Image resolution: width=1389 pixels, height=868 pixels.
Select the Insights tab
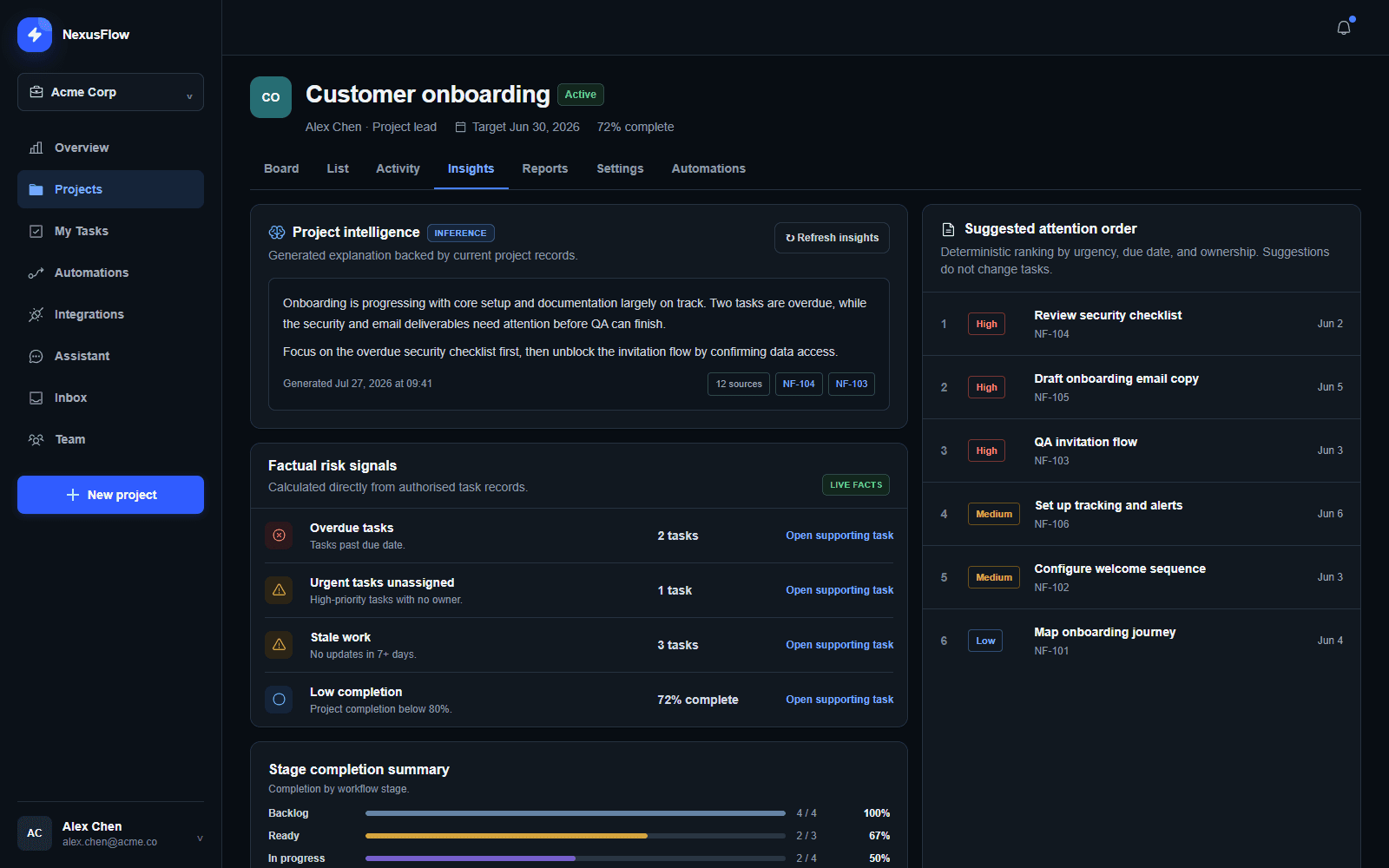click(x=471, y=168)
